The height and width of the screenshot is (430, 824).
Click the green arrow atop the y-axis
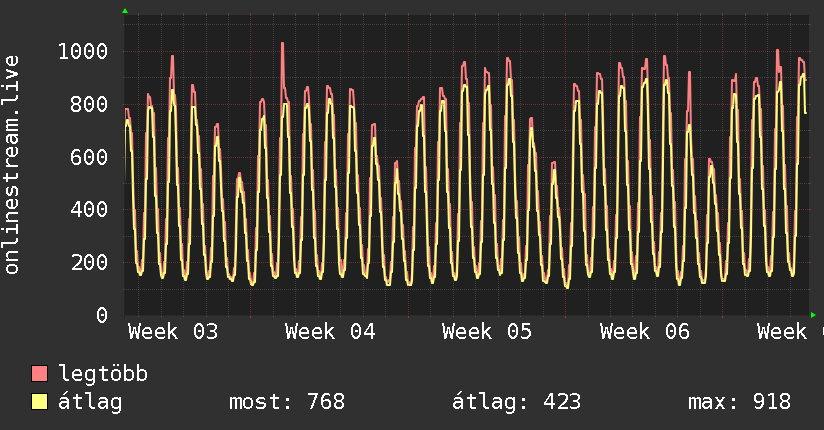[x=125, y=11]
